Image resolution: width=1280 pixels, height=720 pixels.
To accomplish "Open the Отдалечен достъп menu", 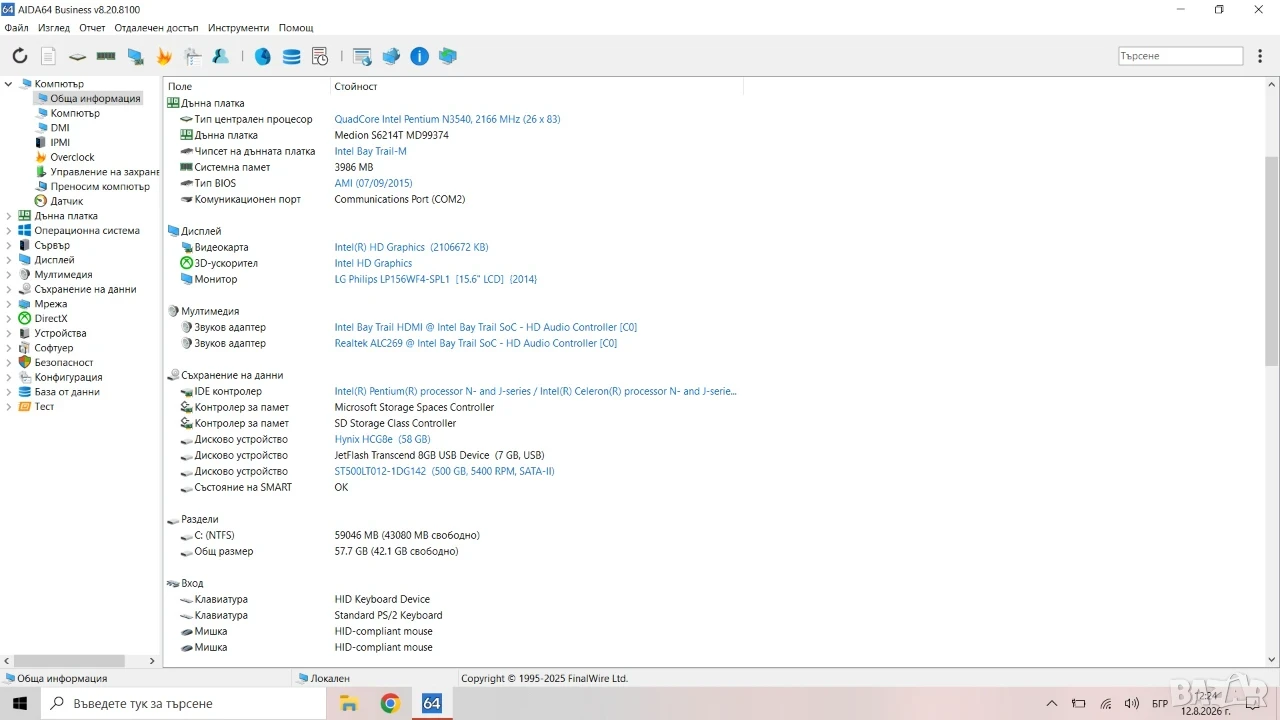I will [x=156, y=28].
